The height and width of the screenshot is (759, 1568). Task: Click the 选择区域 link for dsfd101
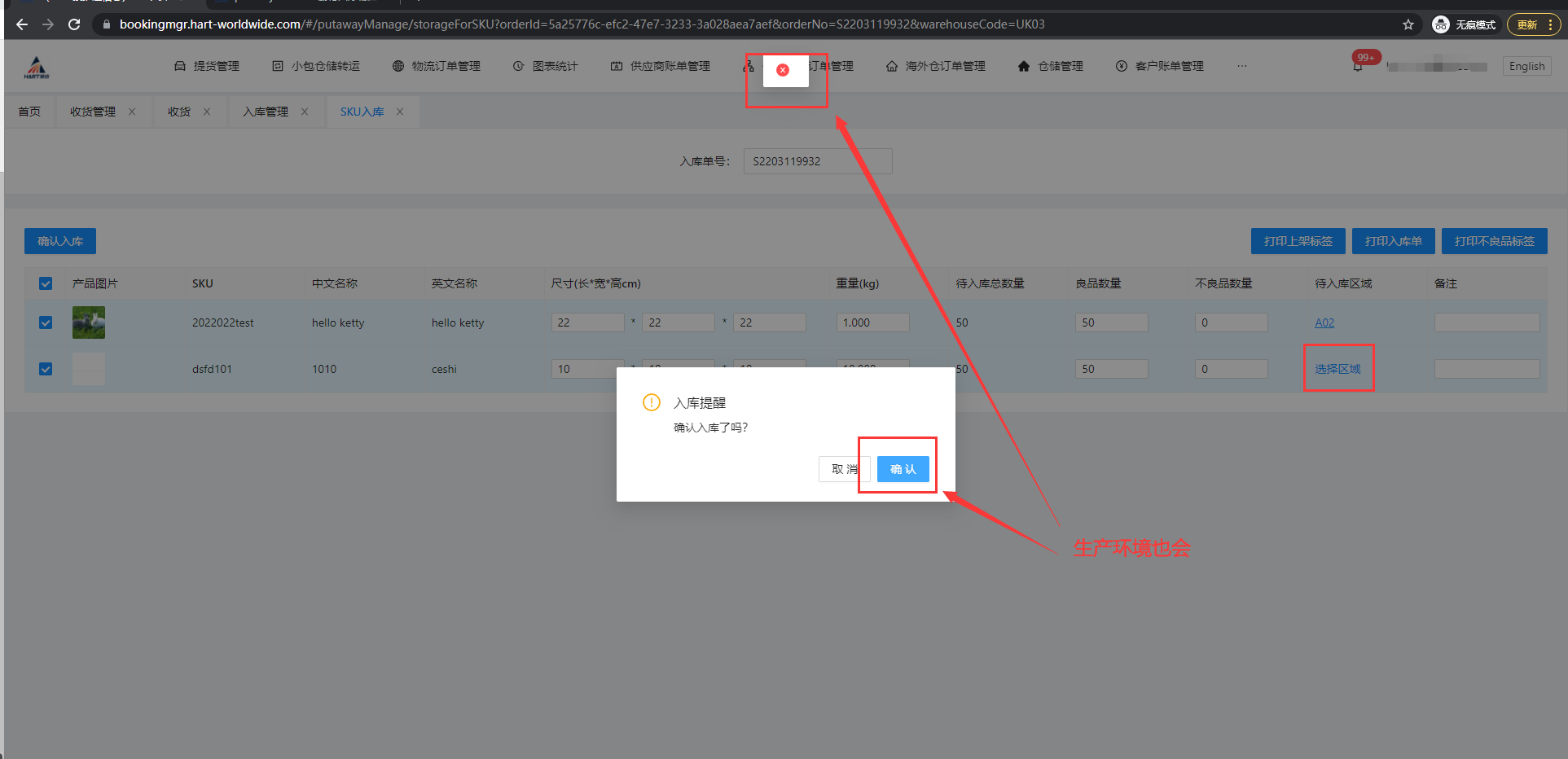click(x=1337, y=369)
